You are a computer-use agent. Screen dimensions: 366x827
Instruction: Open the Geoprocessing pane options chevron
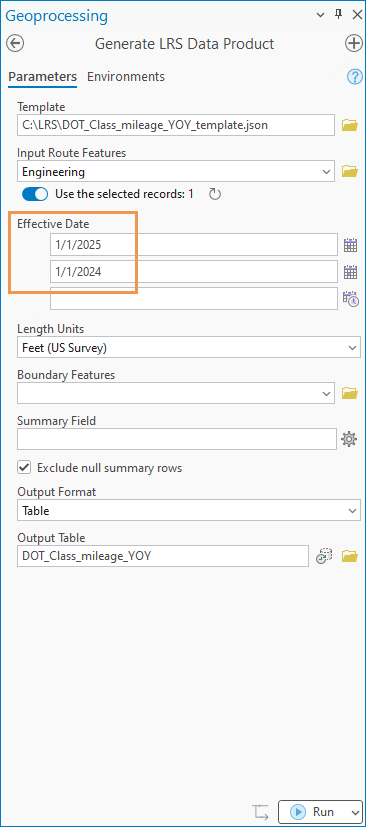(x=321, y=15)
